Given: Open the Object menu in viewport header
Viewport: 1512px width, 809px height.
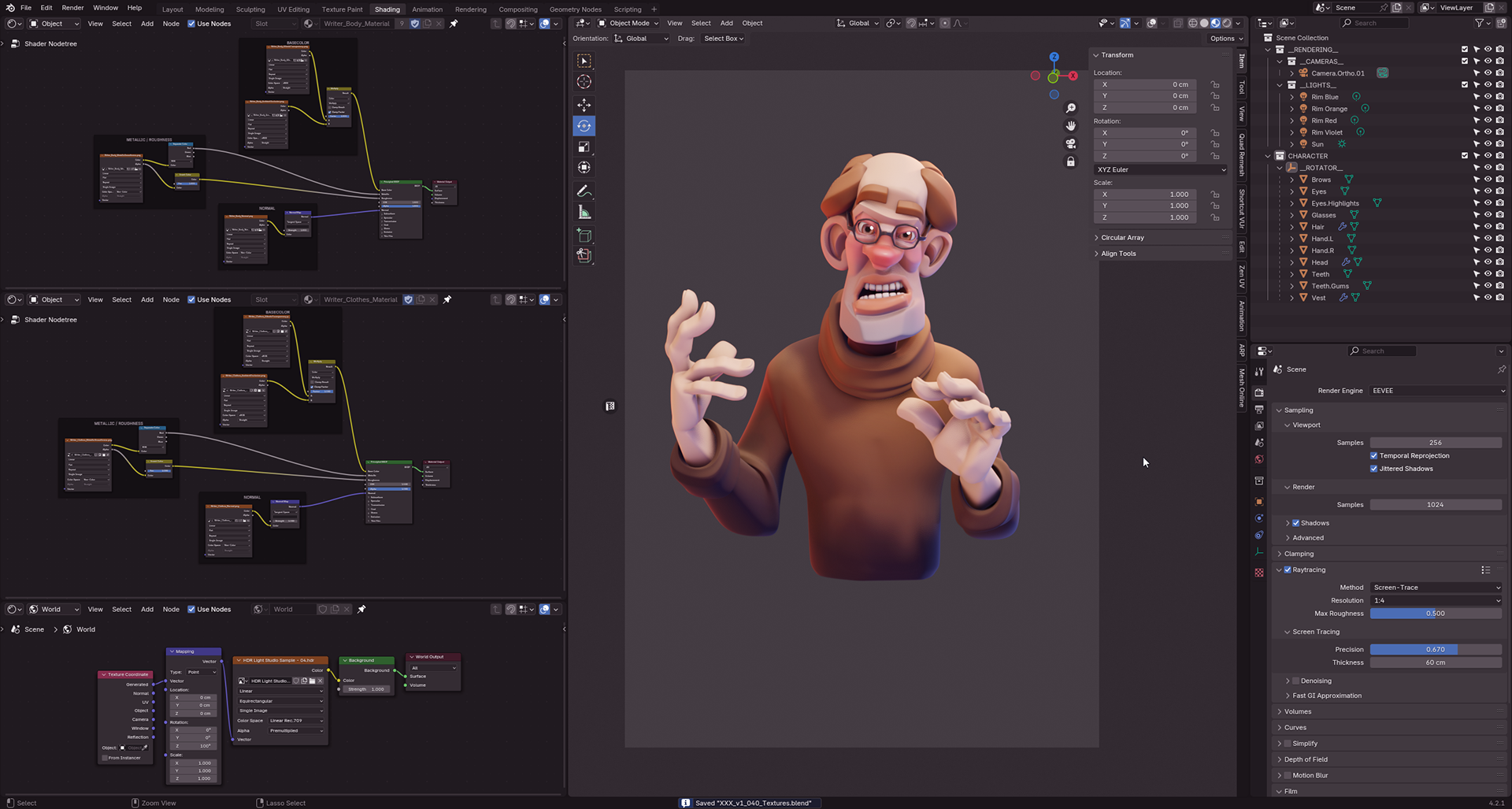Looking at the screenshot, I should coord(752,23).
